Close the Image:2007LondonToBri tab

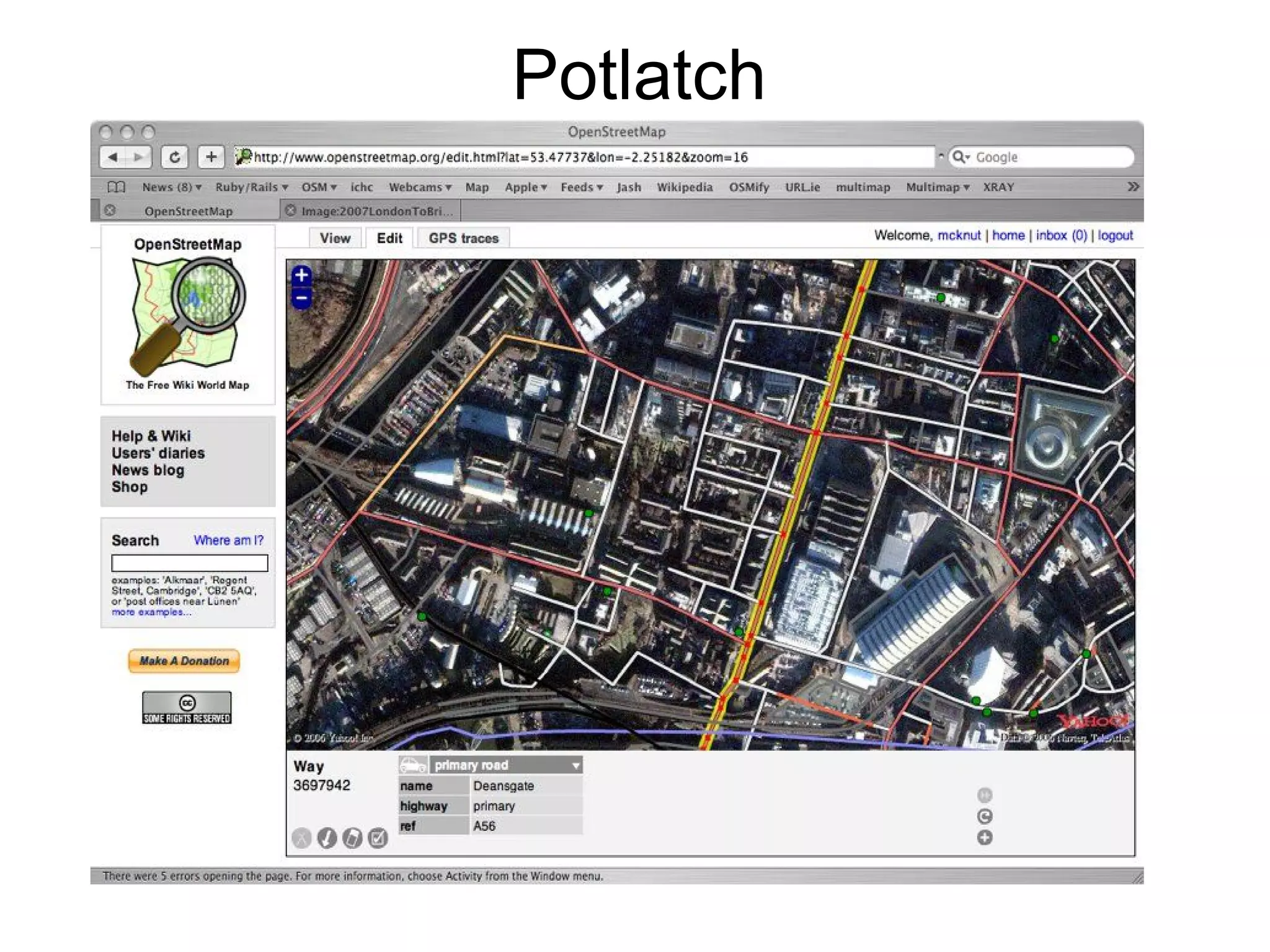[x=290, y=210]
